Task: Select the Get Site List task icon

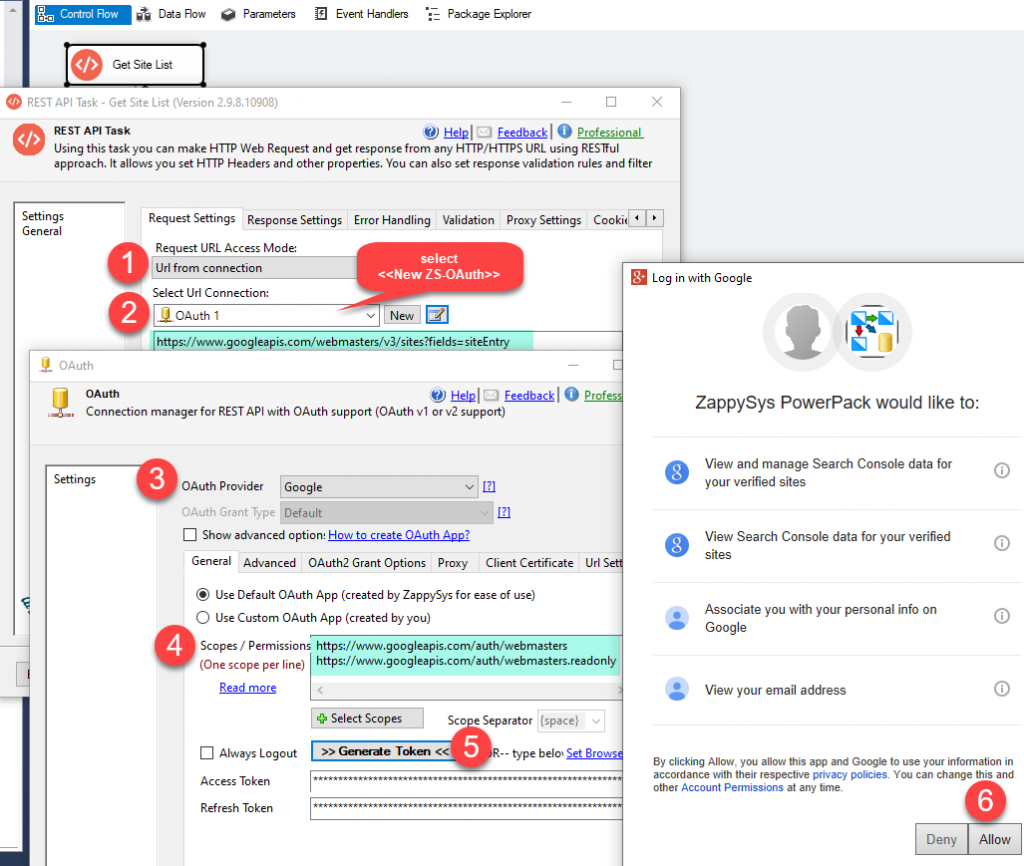Action: pos(87,63)
